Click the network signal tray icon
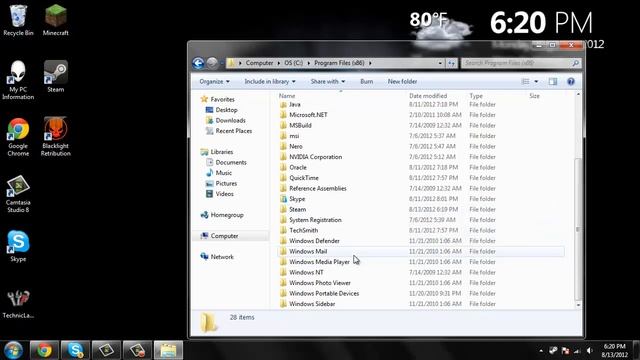The width and height of the screenshot is (640, 360). tap(577, 350)
